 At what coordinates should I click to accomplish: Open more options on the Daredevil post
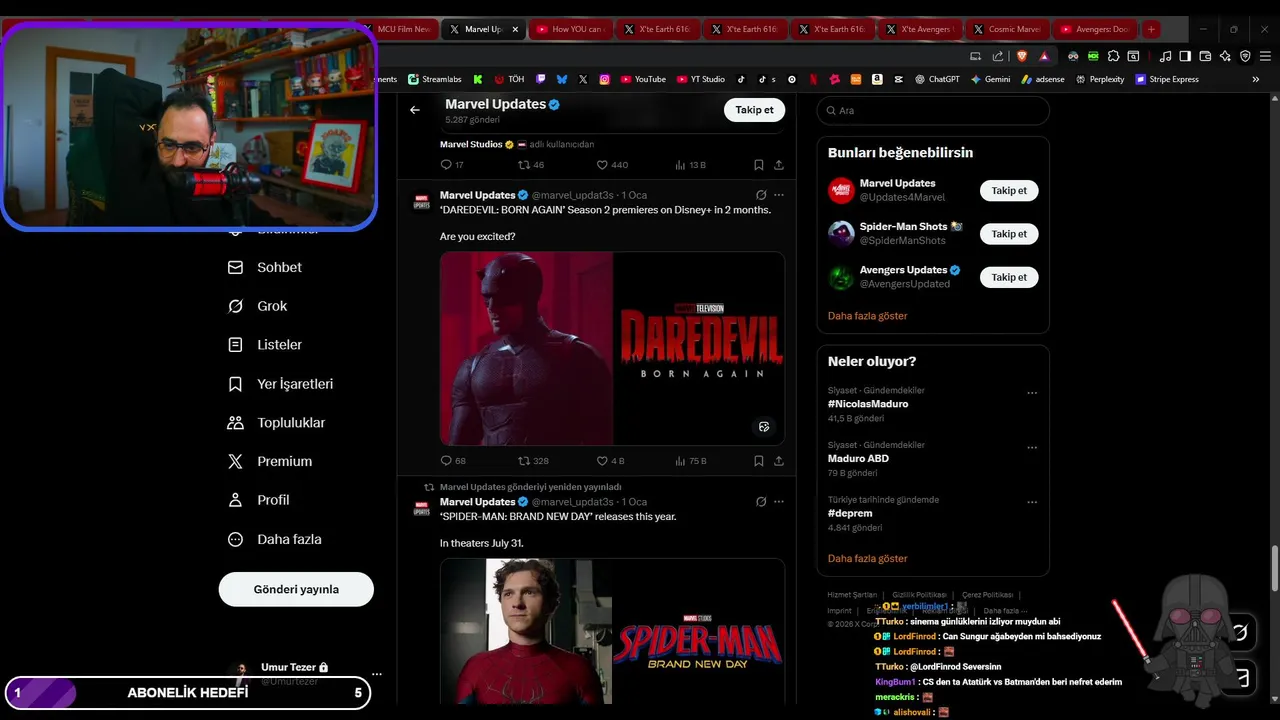click(x=779, y=195)
